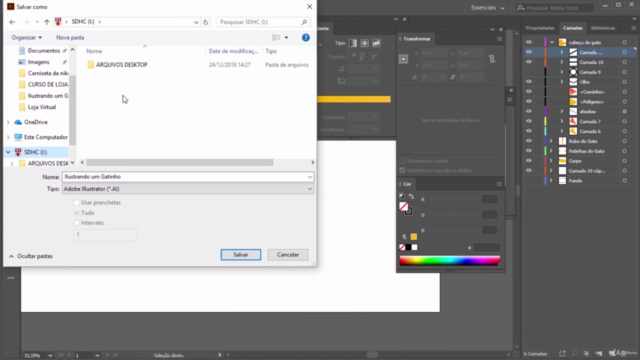The height and width of the screenshot is (360, 640).
Task: Open the Tipo file format dropdown
Action: (188, 189)
